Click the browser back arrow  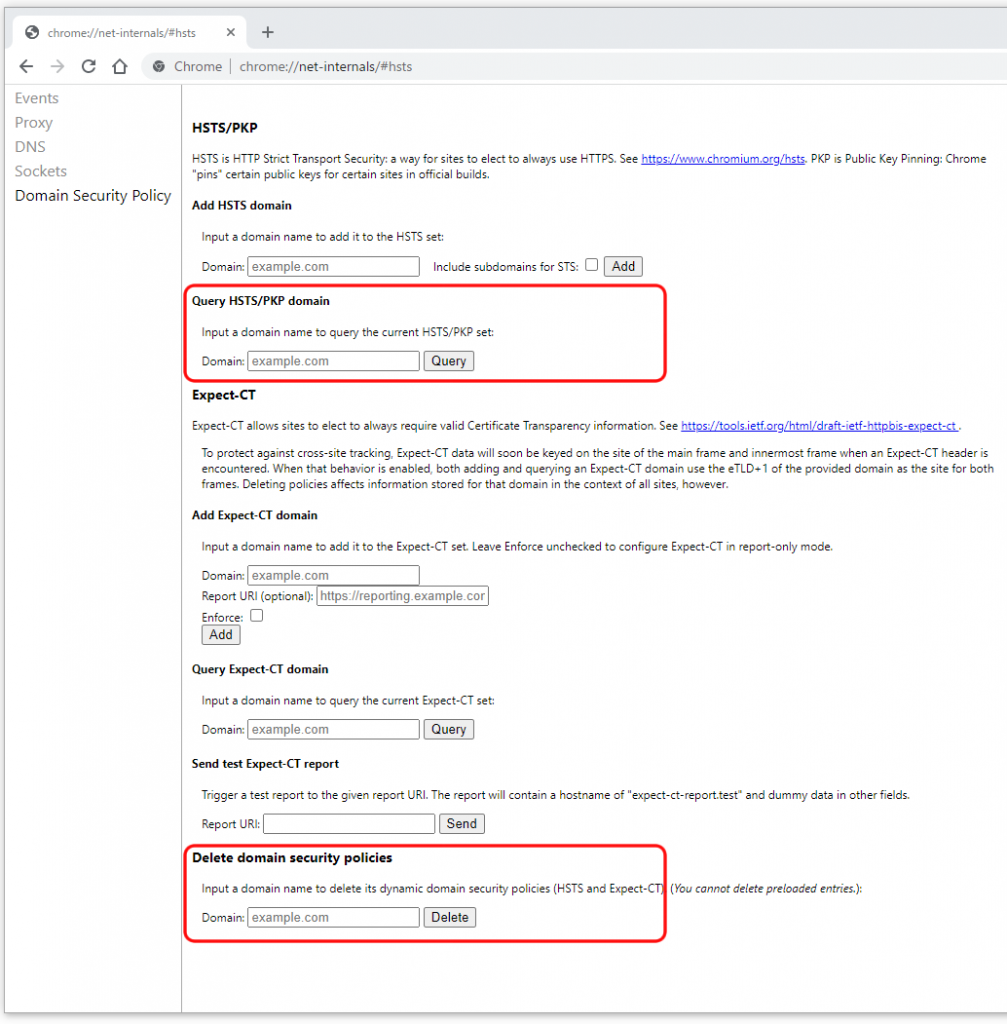[26, 67]
